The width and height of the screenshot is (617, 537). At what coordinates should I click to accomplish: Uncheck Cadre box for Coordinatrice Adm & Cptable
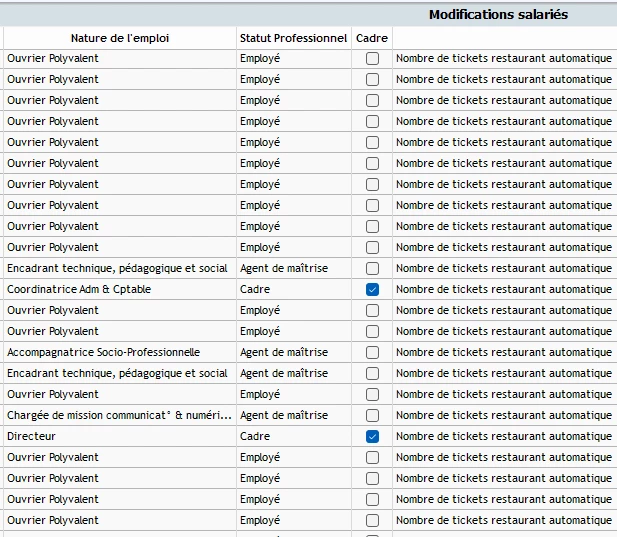pyautogui.click(x=372, y=289)
